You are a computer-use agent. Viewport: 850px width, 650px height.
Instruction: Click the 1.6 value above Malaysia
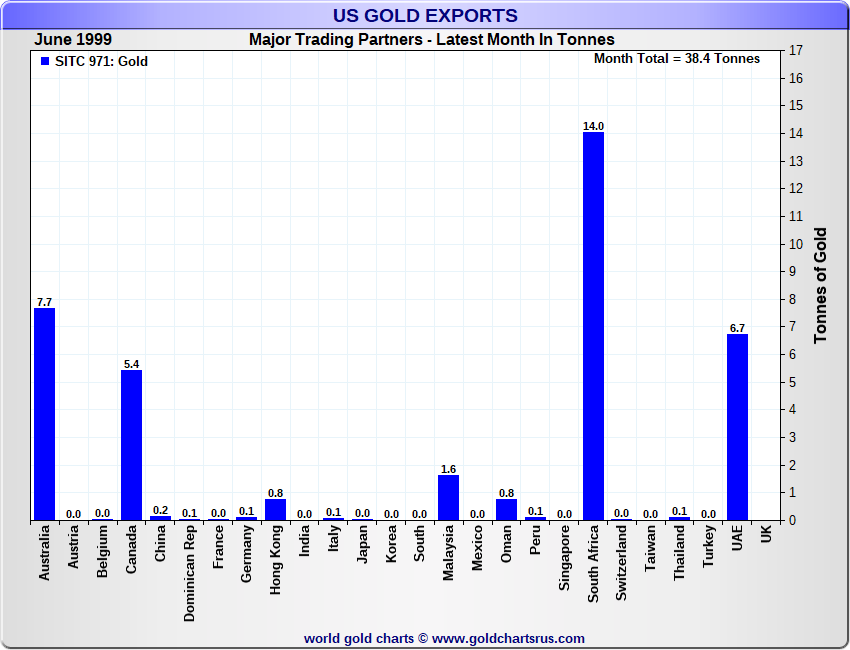[448, 469]
